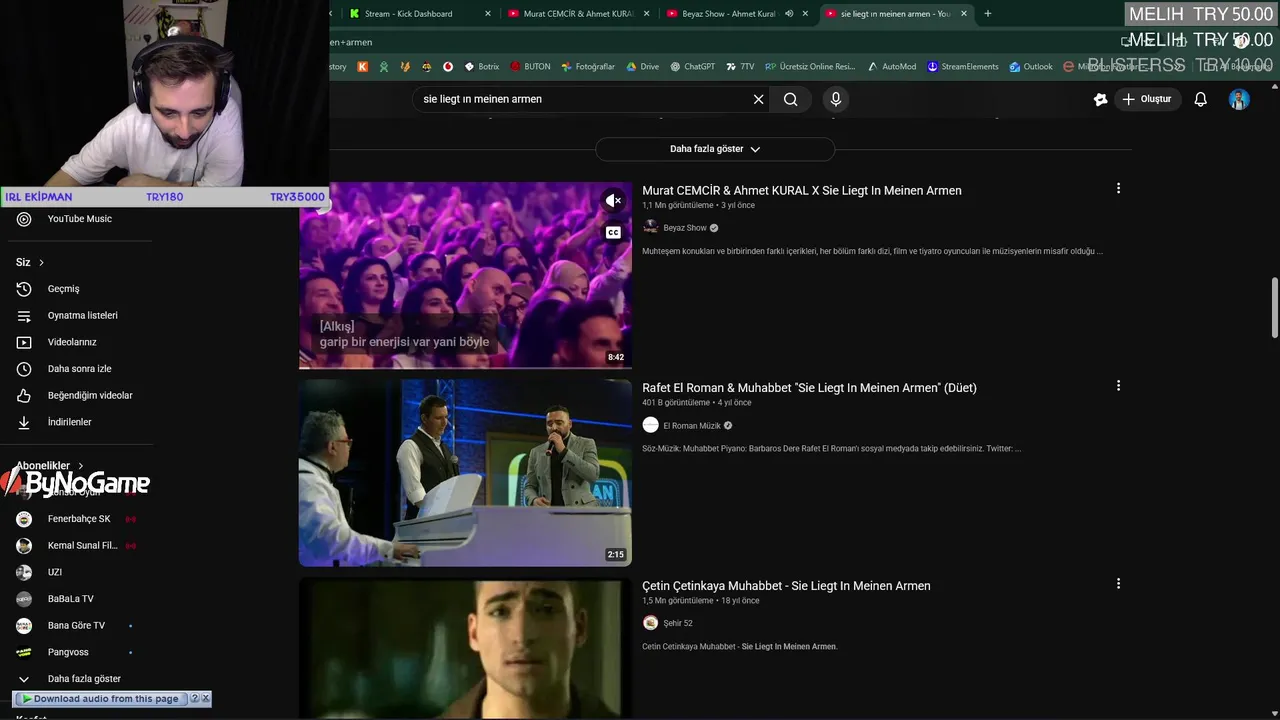Click the Oluştur create button

1147,99
